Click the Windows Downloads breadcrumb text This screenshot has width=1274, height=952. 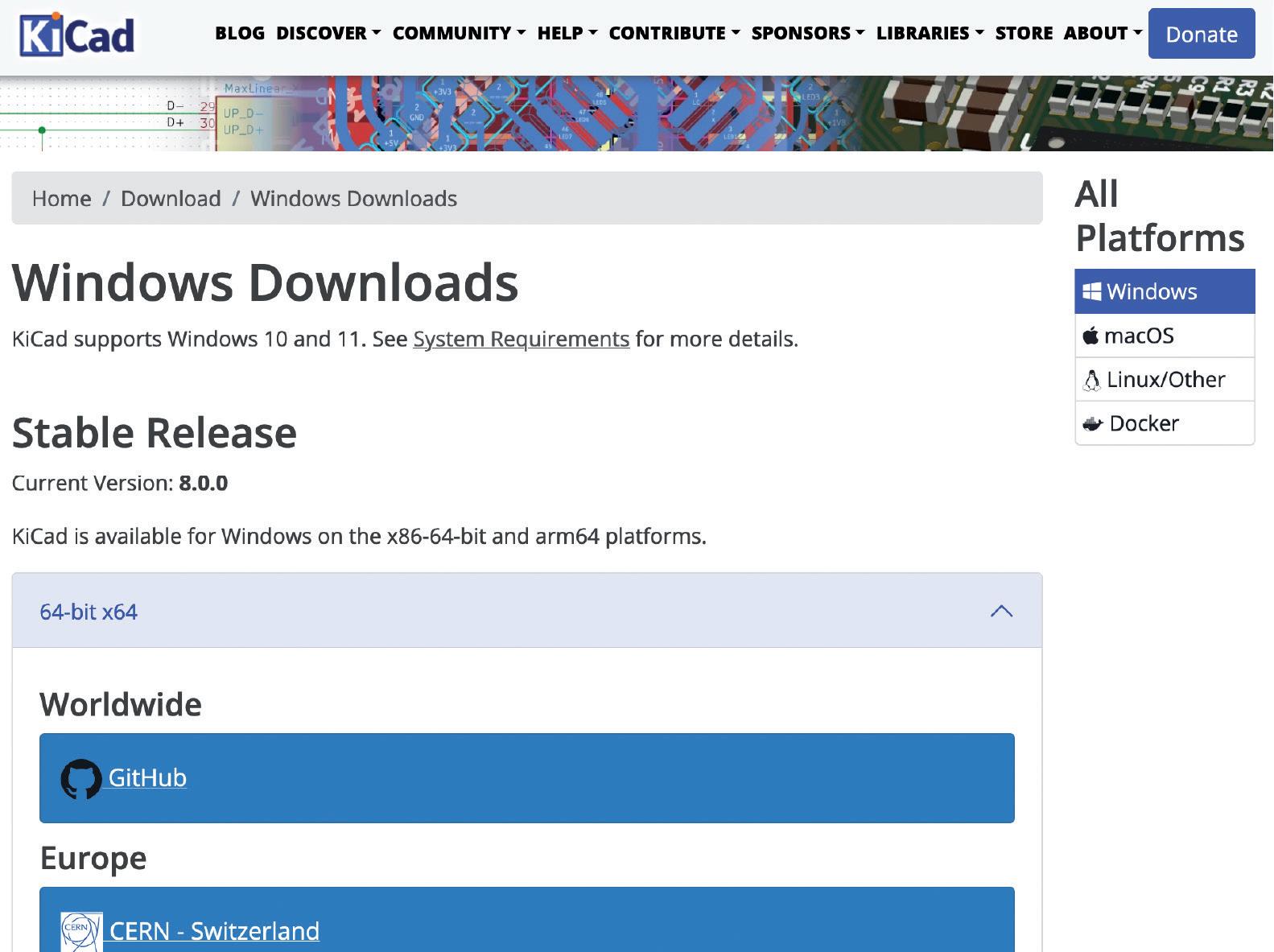point(353,198)
